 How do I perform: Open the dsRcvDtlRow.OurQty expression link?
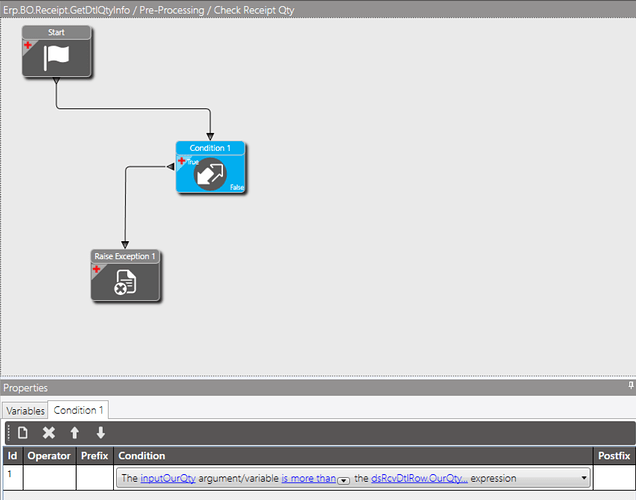419,478
